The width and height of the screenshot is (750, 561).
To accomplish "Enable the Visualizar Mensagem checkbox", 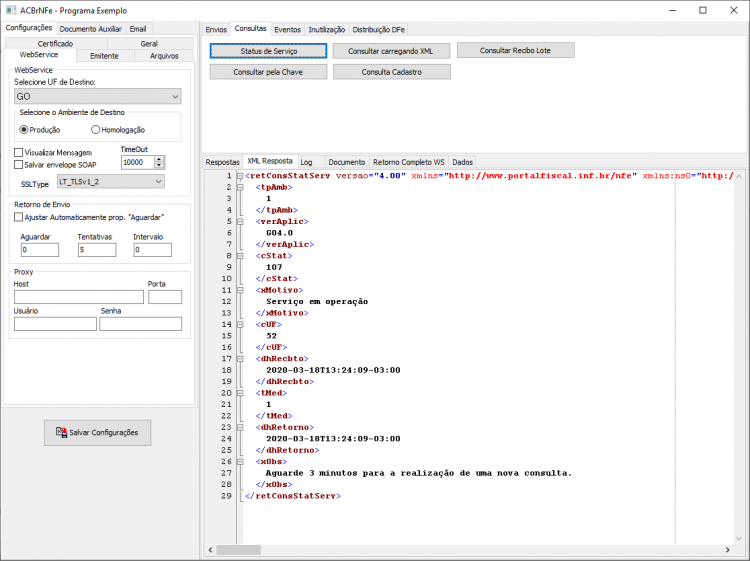I will tap(19, 153).
